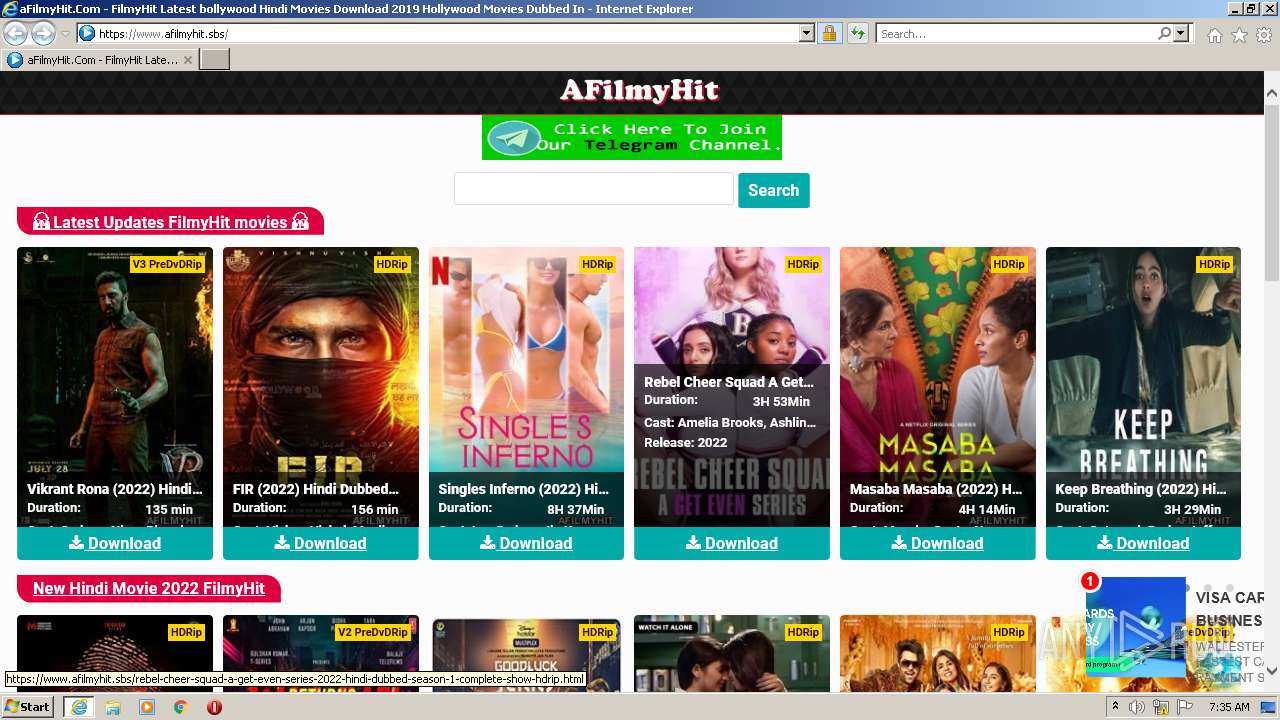This screenshot has width=1280, height=720.
Task: Click the Home icon
Action: tap(1214, 35)
